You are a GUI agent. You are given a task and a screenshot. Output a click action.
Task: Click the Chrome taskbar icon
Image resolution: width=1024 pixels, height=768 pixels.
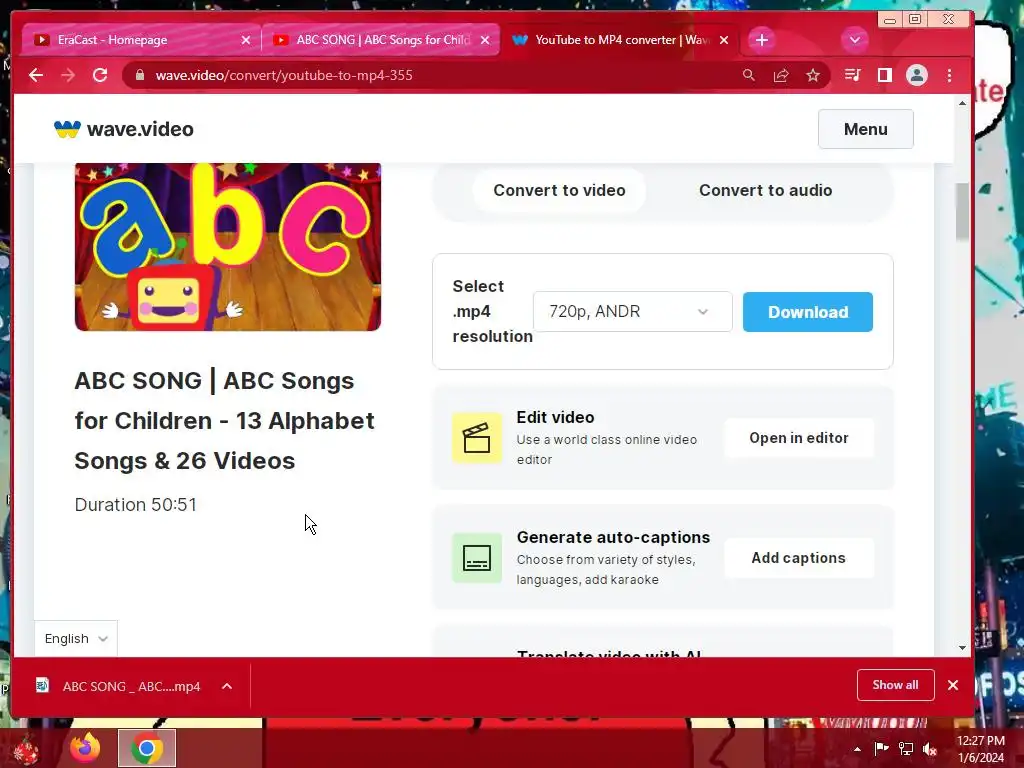[x=147, y=748]
